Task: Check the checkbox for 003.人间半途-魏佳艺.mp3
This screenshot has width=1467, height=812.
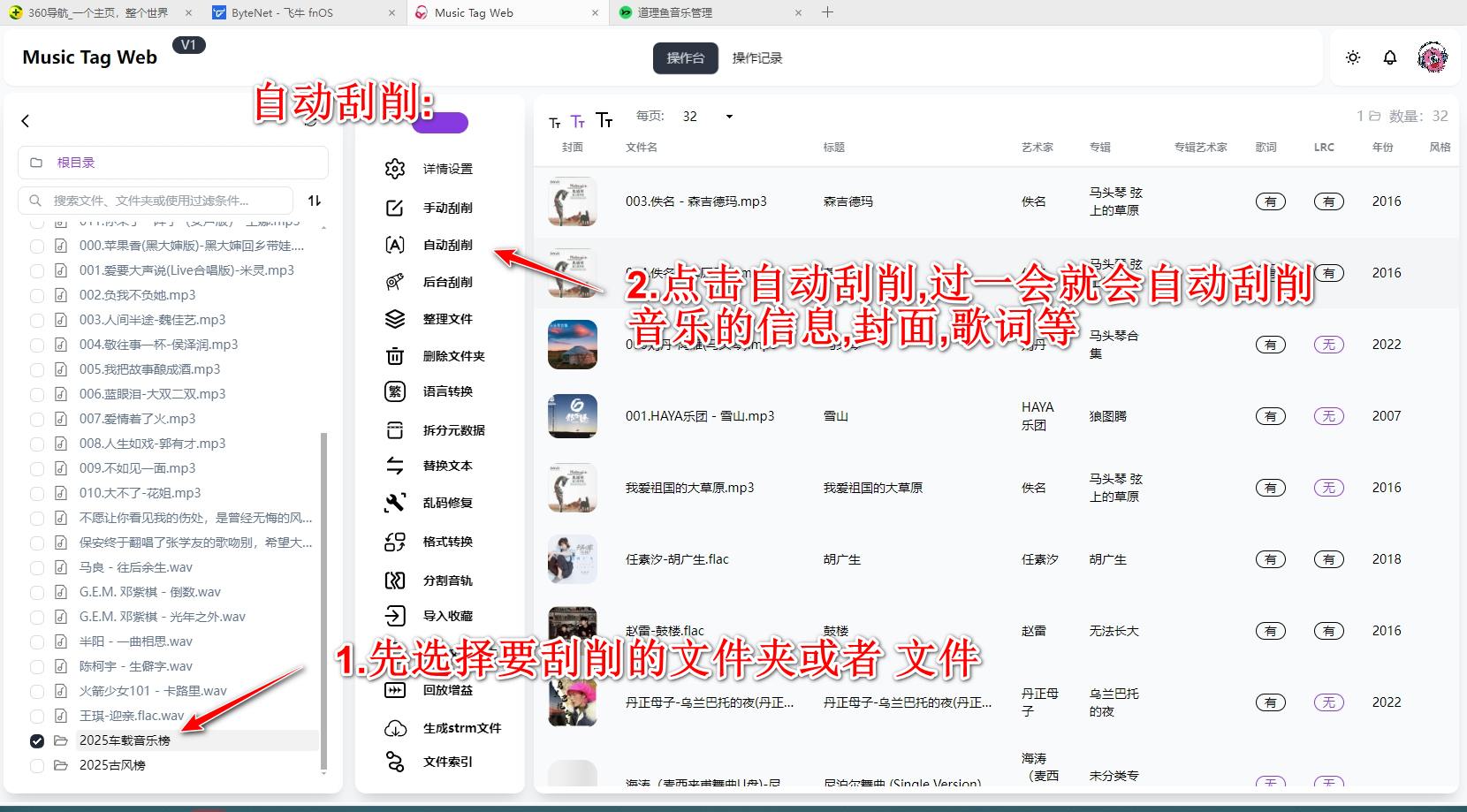Action: coord(37,320)
